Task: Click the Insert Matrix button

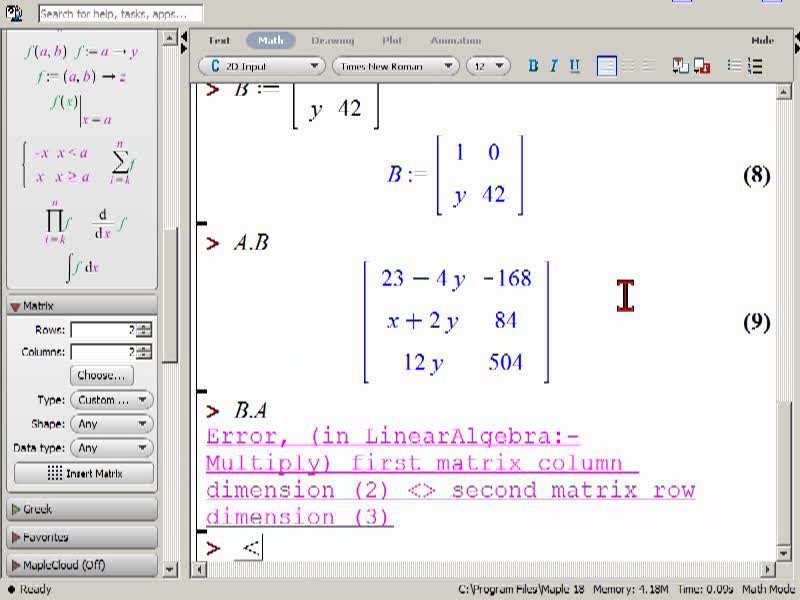Action: click(84, 473)
